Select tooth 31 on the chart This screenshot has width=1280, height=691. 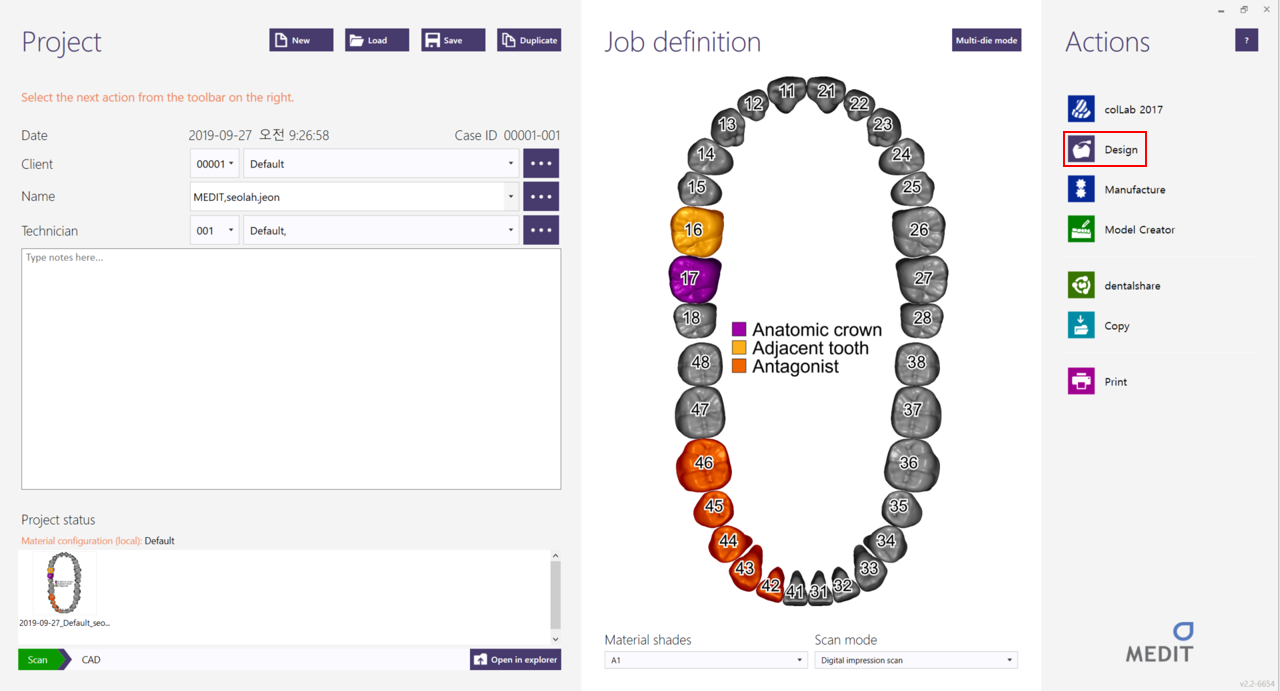(x=819, y=590)
